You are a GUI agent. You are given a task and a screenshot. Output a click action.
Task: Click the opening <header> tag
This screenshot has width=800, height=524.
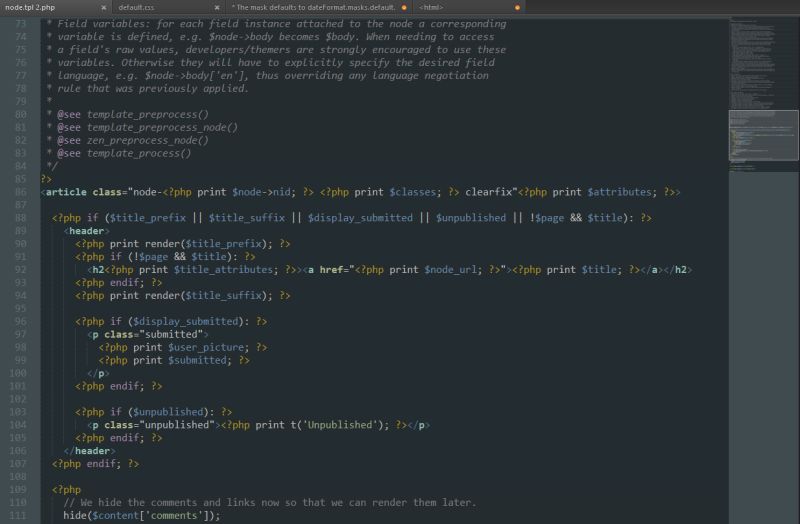(86, 231)
